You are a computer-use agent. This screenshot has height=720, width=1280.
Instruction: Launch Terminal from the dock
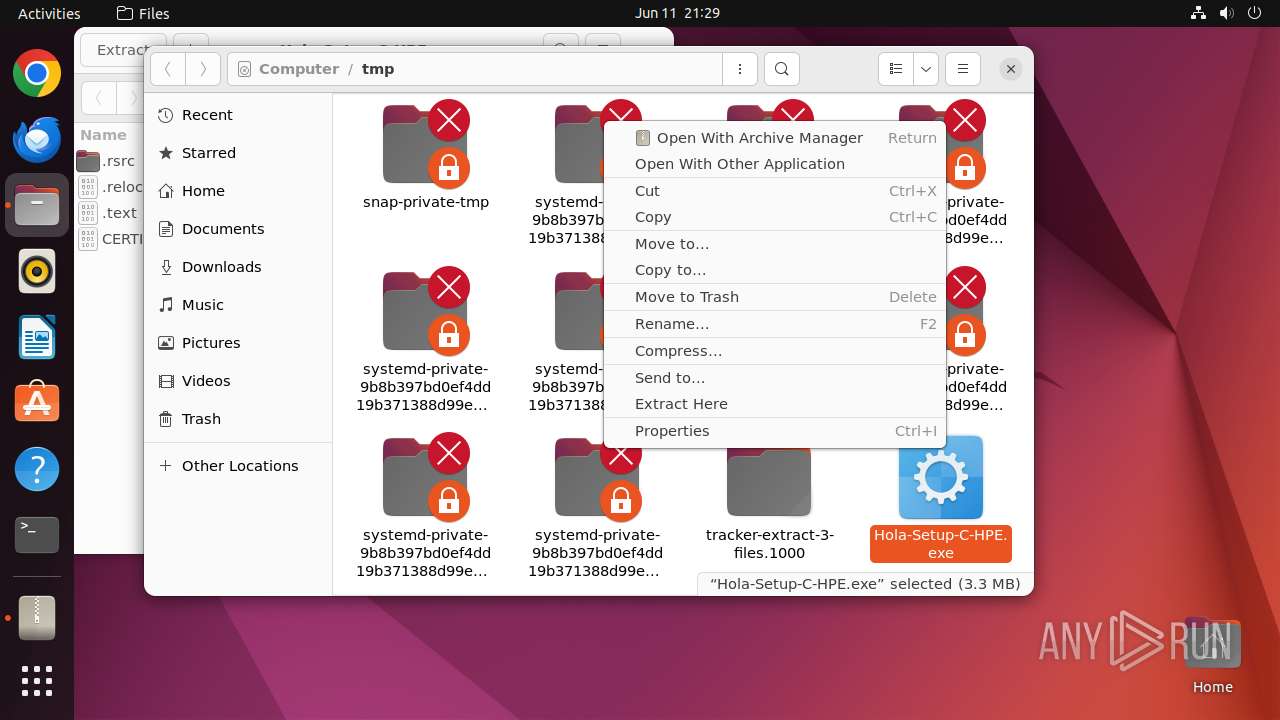[x=37, y=535]
